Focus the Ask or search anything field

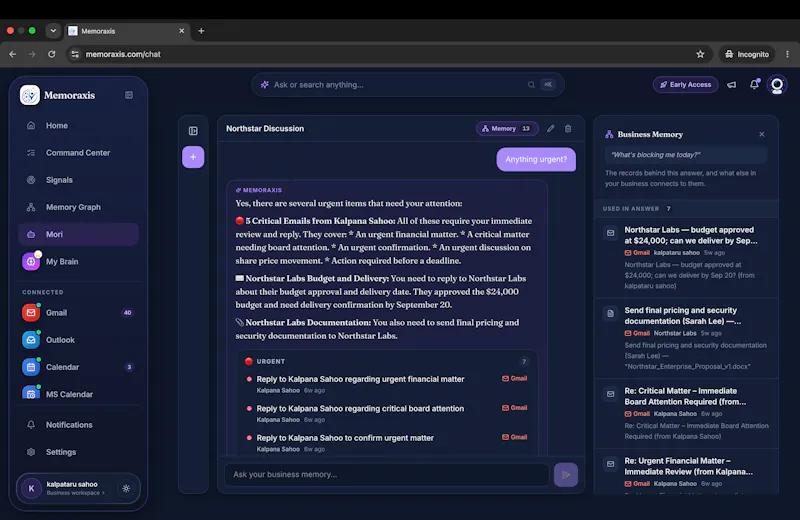pyautogui.click(x=407, y=85)
